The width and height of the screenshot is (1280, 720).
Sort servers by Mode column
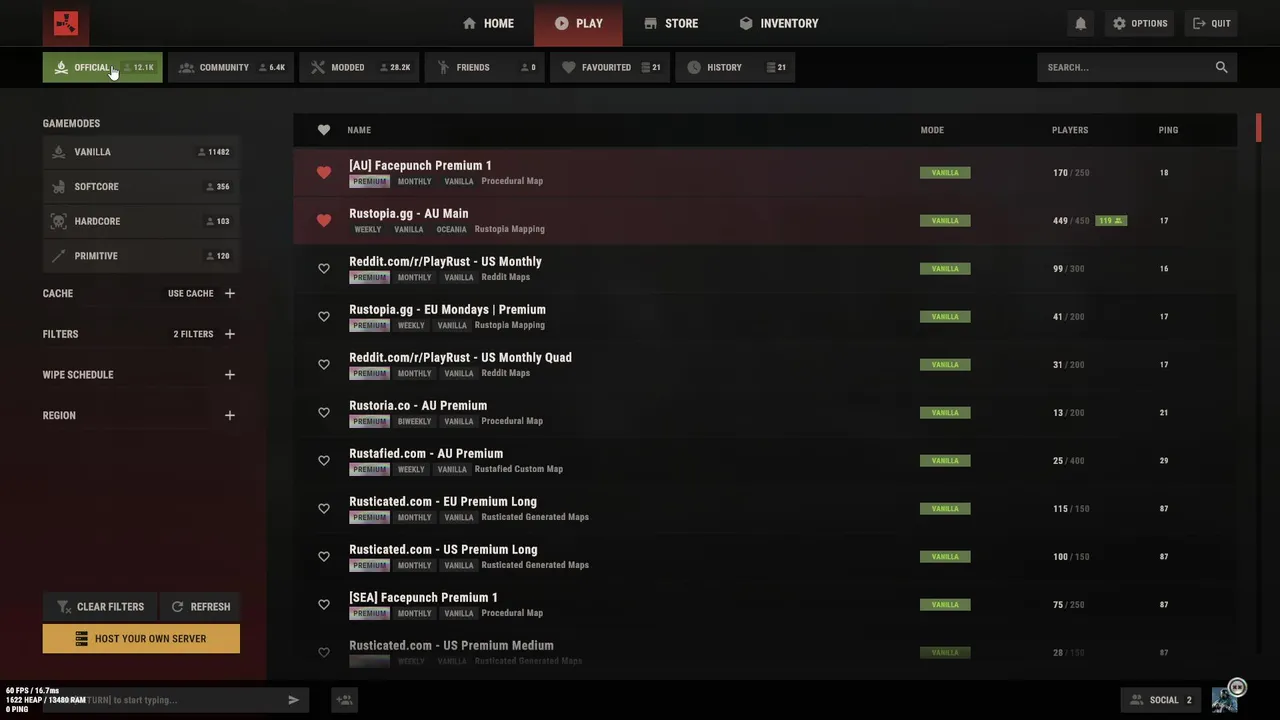coord(932,130)
